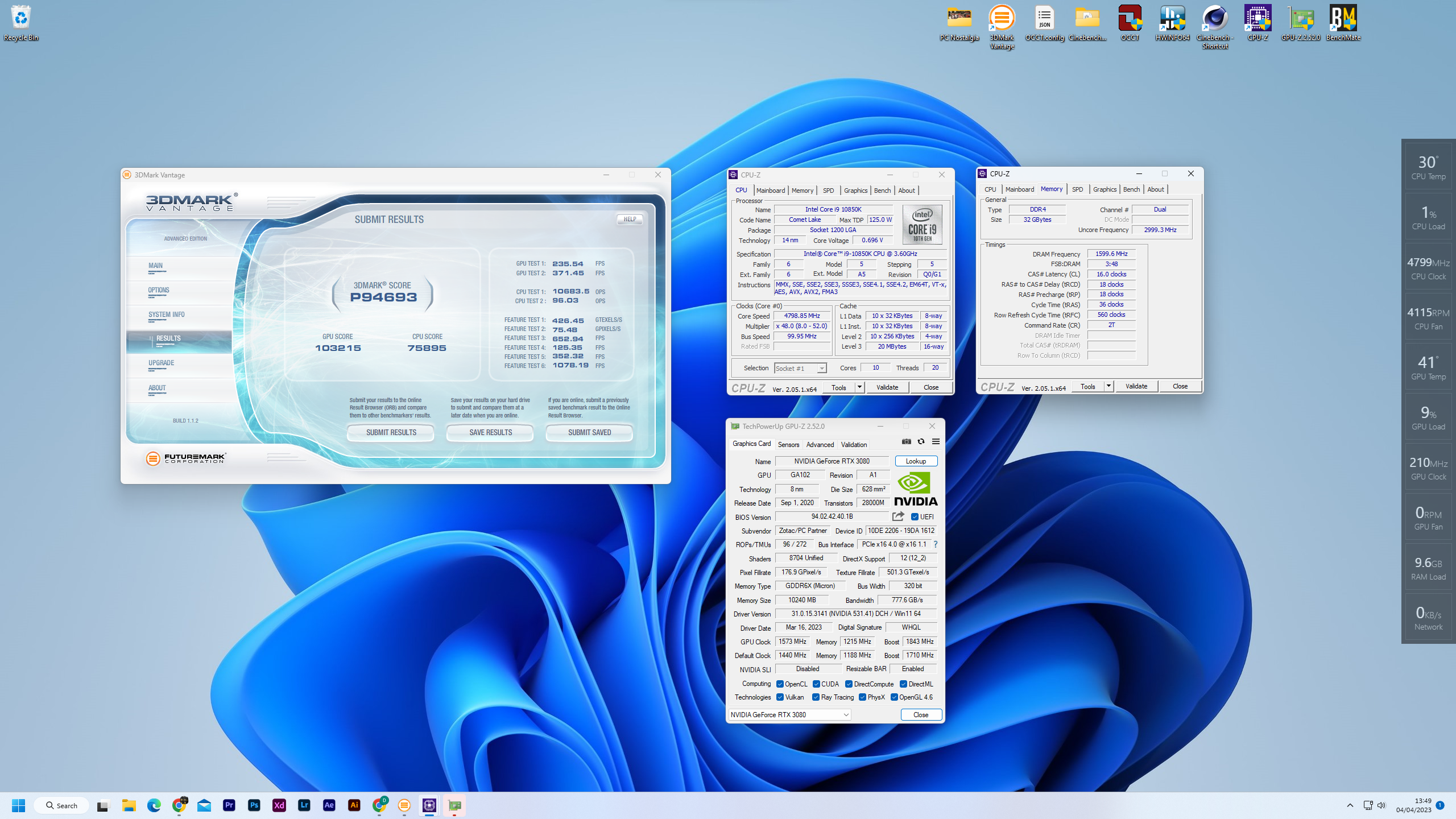Open Advanced tab in GPU-Z
The width and height of the screenshot is (1456, 819).
coord(820,445)
